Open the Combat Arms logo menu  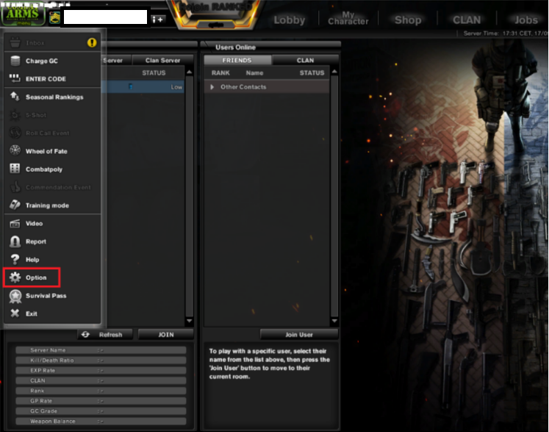[23, 15]
